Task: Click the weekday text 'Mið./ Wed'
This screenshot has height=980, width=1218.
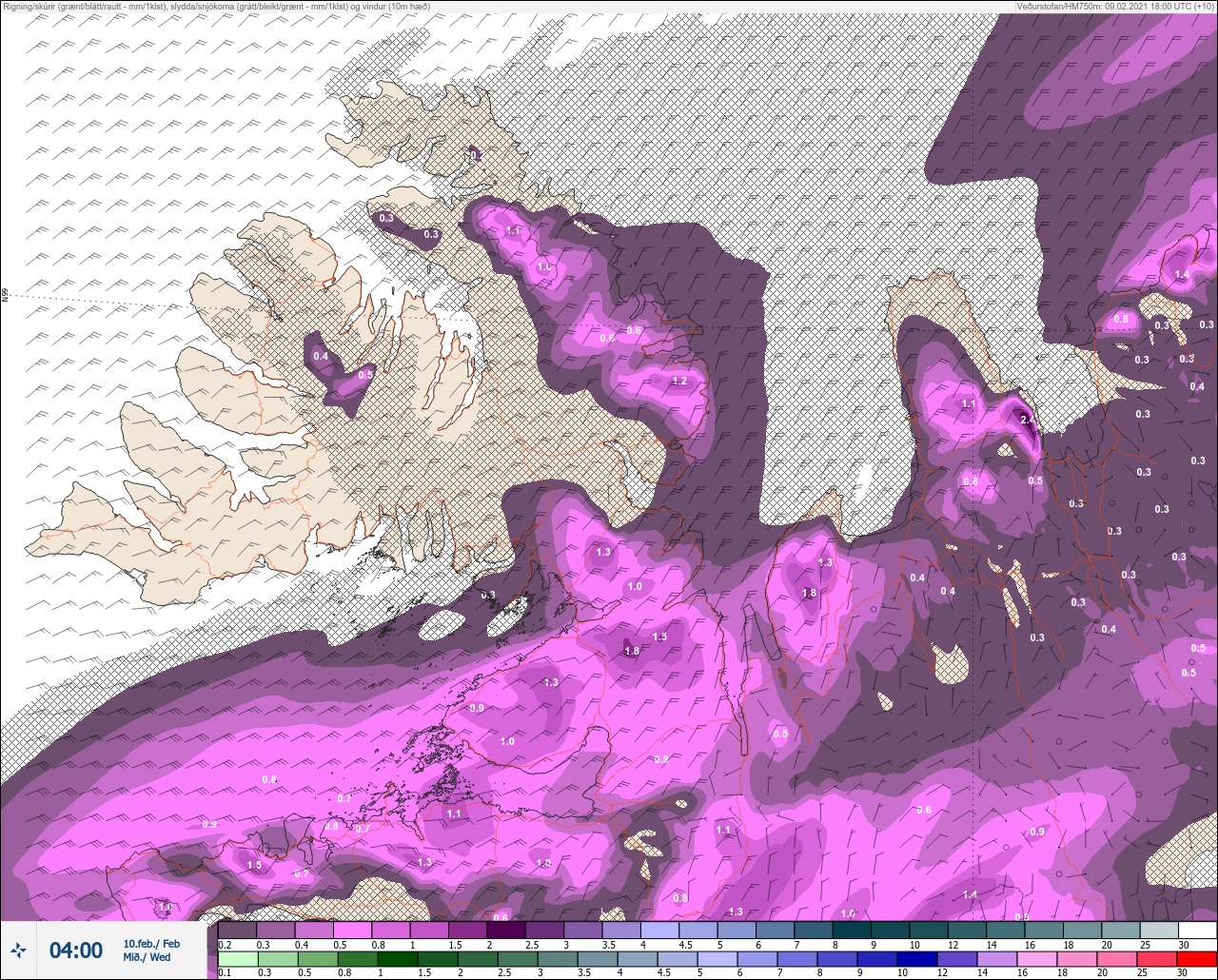Action: point(147,957)
